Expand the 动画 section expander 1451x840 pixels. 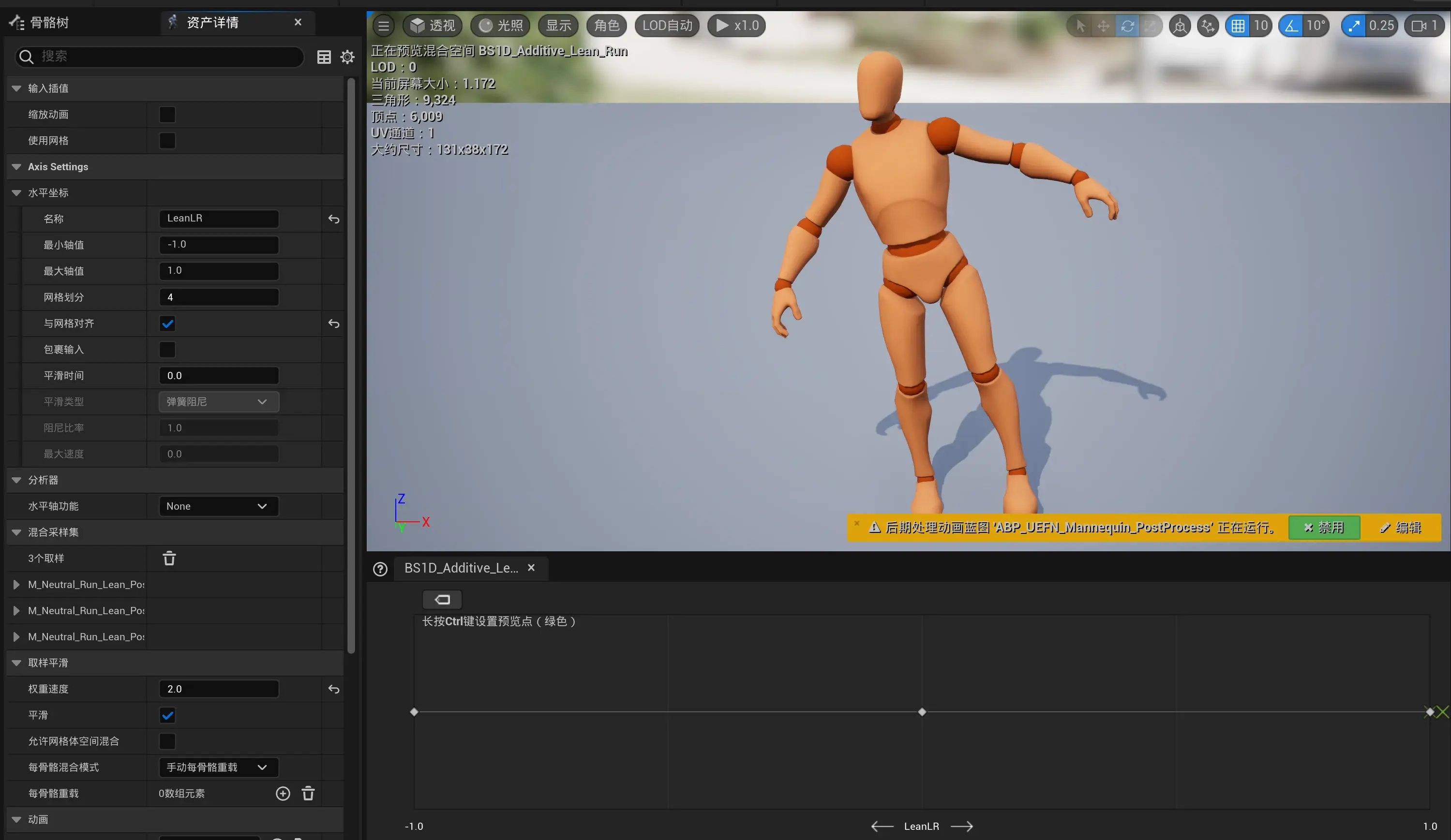click(x=15, y=819)
